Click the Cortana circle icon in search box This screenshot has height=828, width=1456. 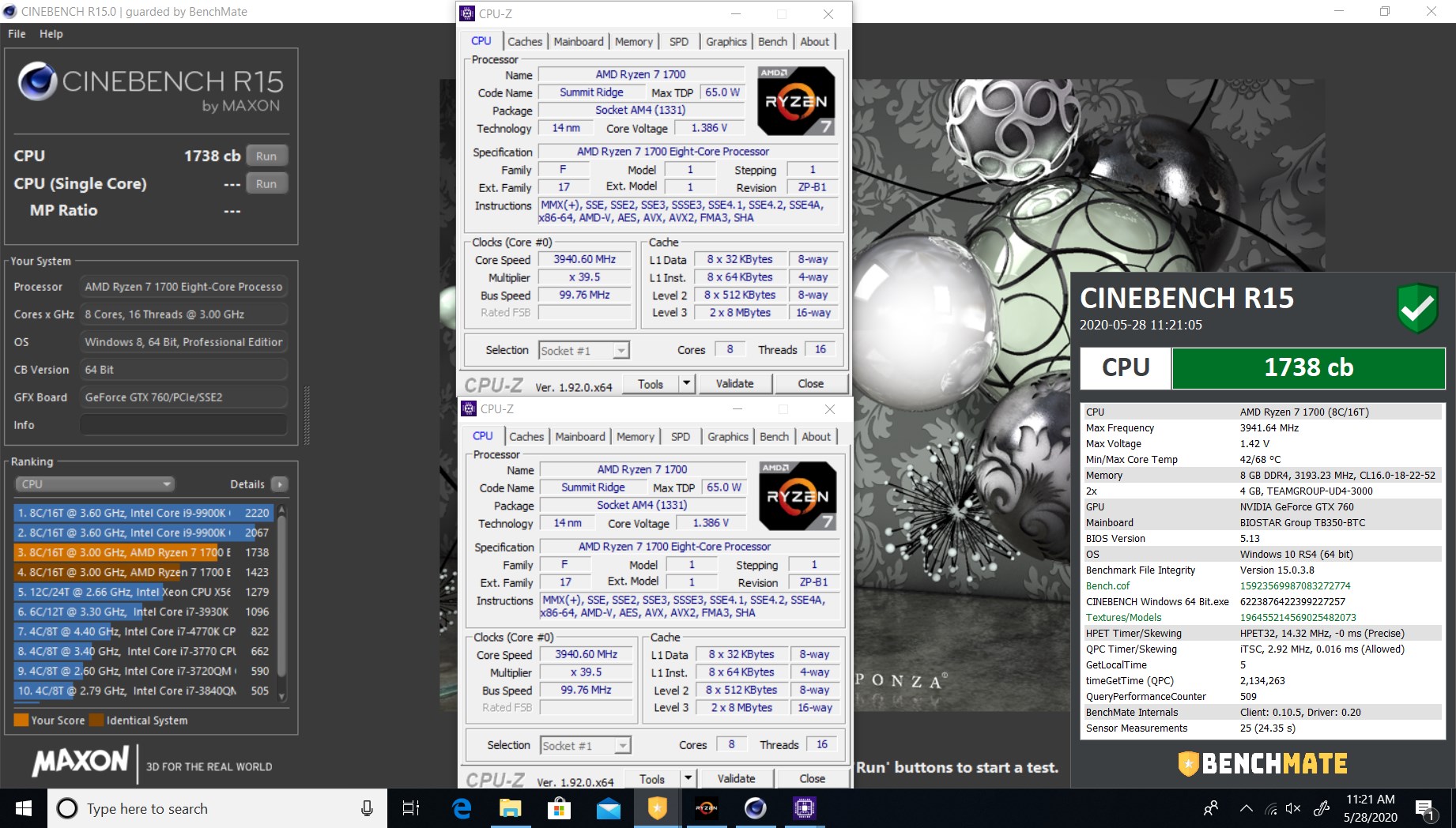pyautogui.click(x=67, y=808)
